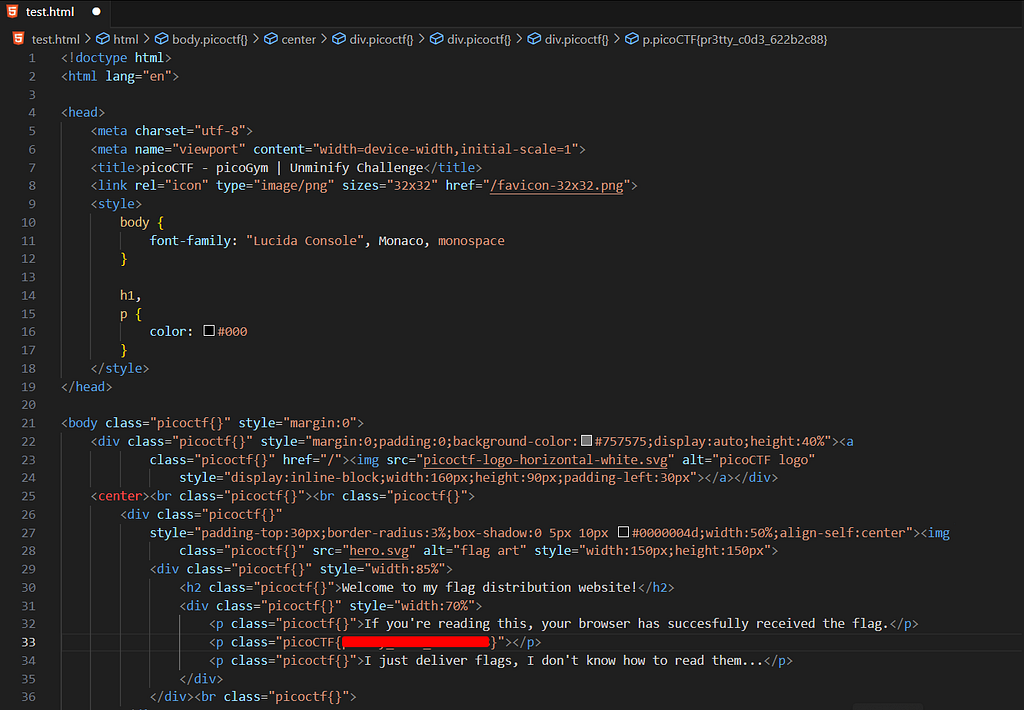Screen dimensions: 1024x710
Task: Click the HTML5 file icon on the test.html tab
Action: coord(12,12)
